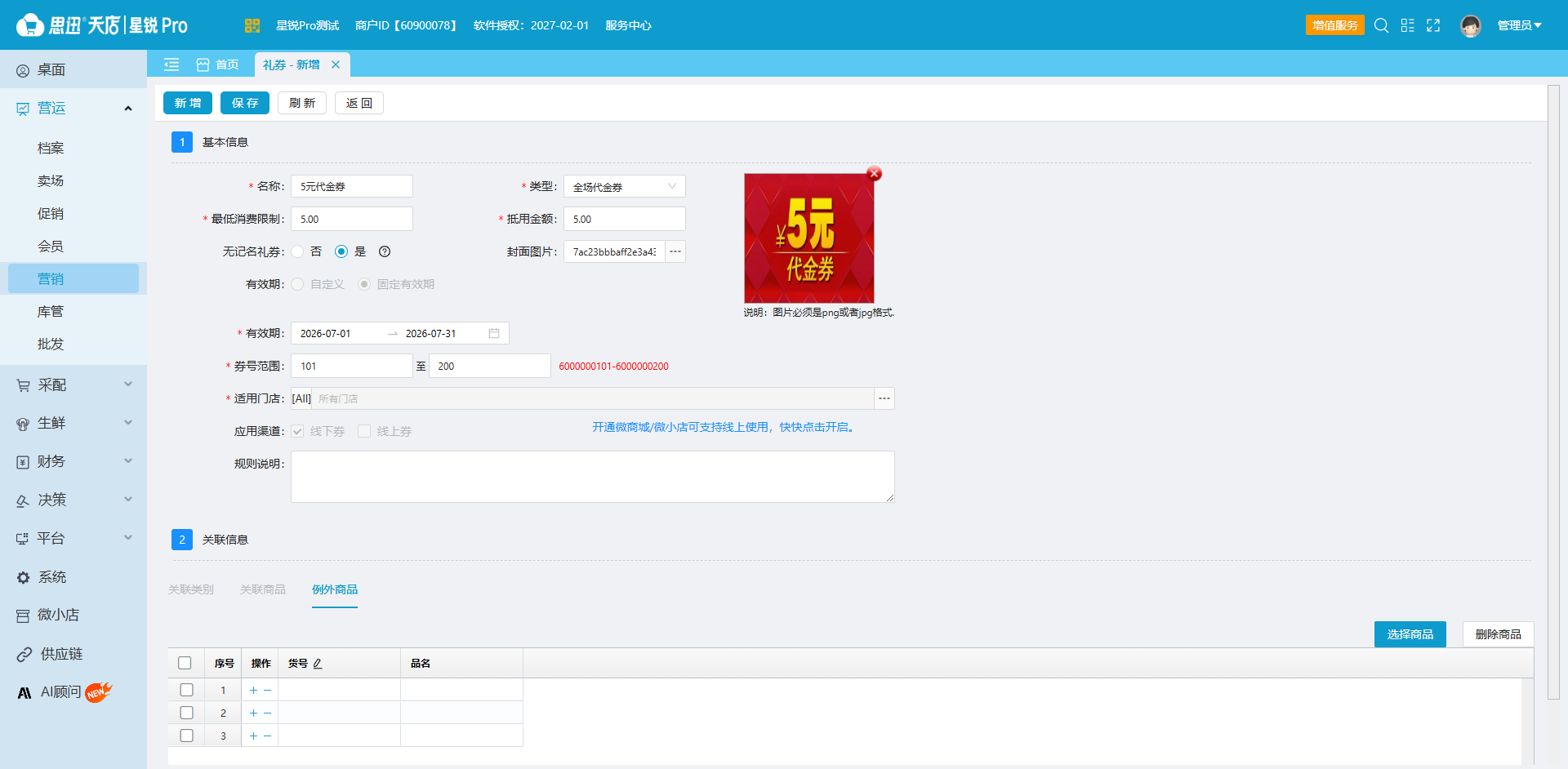Open 供应链 in the sidebar
Image resolution: width=1568 pixels, height=769 pixels.
(x=73, y=654)
